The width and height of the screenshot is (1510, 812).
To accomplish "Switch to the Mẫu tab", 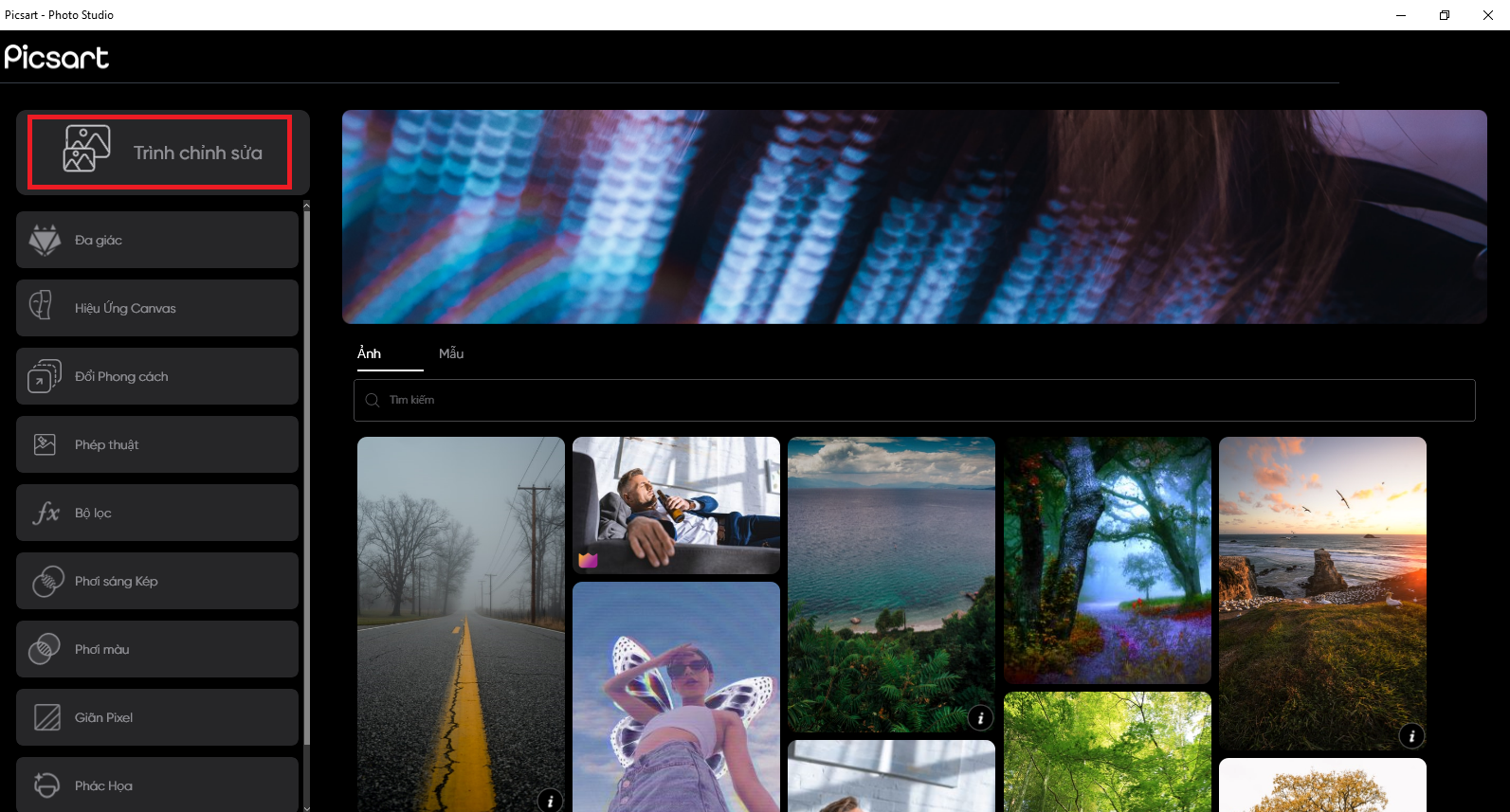I will pyautogui.click(x=451, y=353).
